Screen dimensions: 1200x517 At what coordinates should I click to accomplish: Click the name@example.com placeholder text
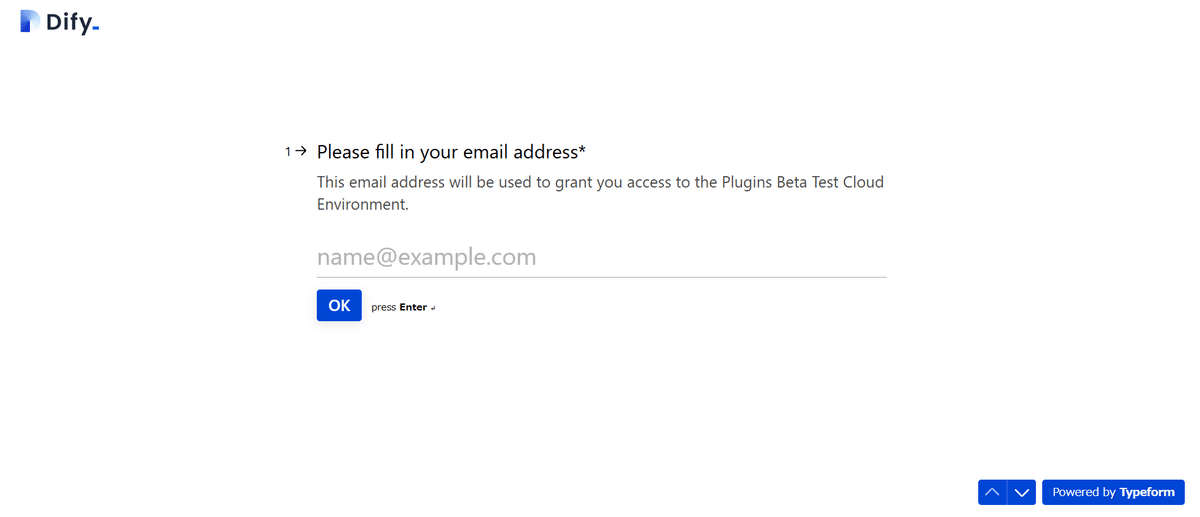tap(427, 257)
